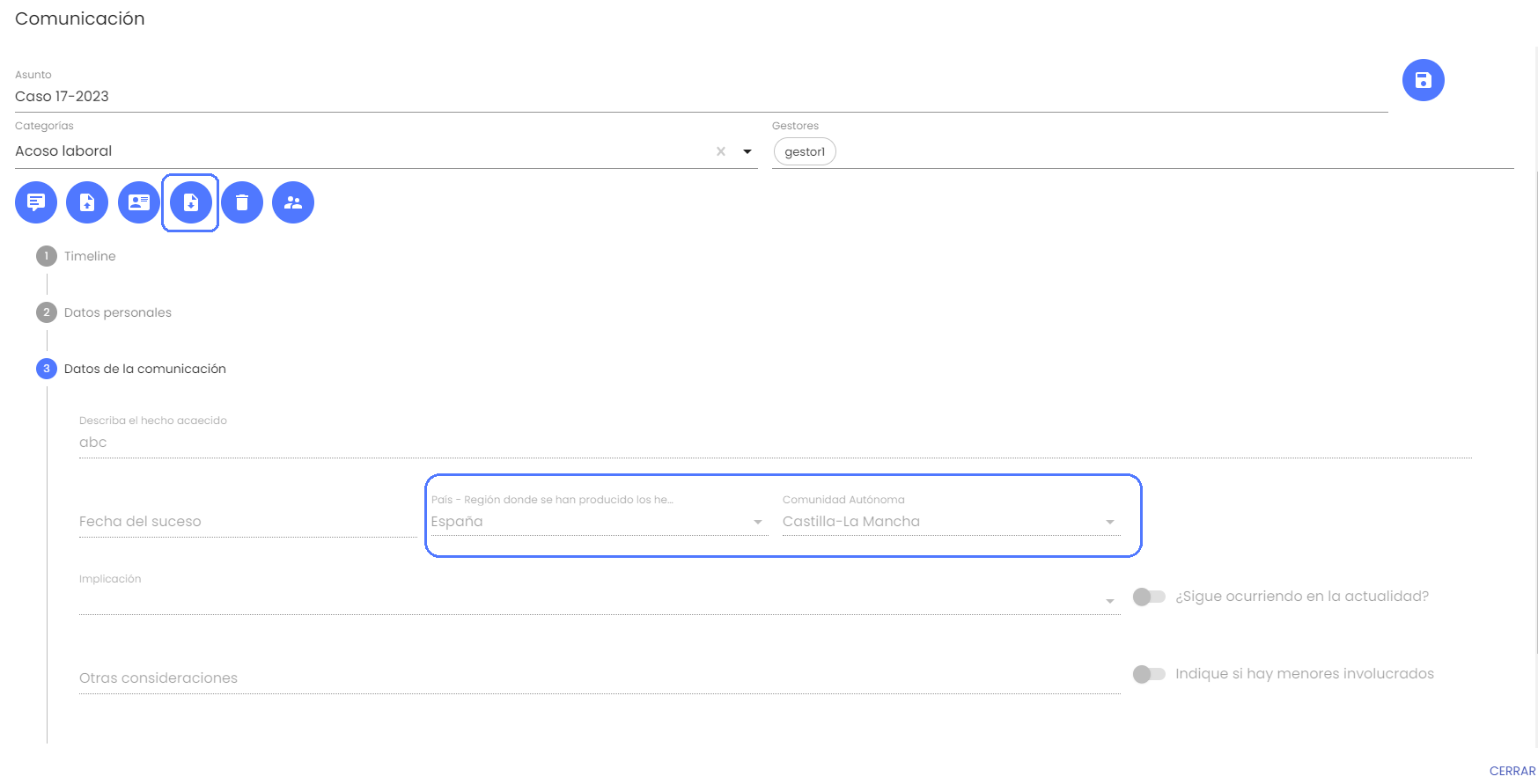This screenshot has width=1538, height=784.
Task: Open the people group icon button
Action: pyautogui.click(x=293, y=202)
